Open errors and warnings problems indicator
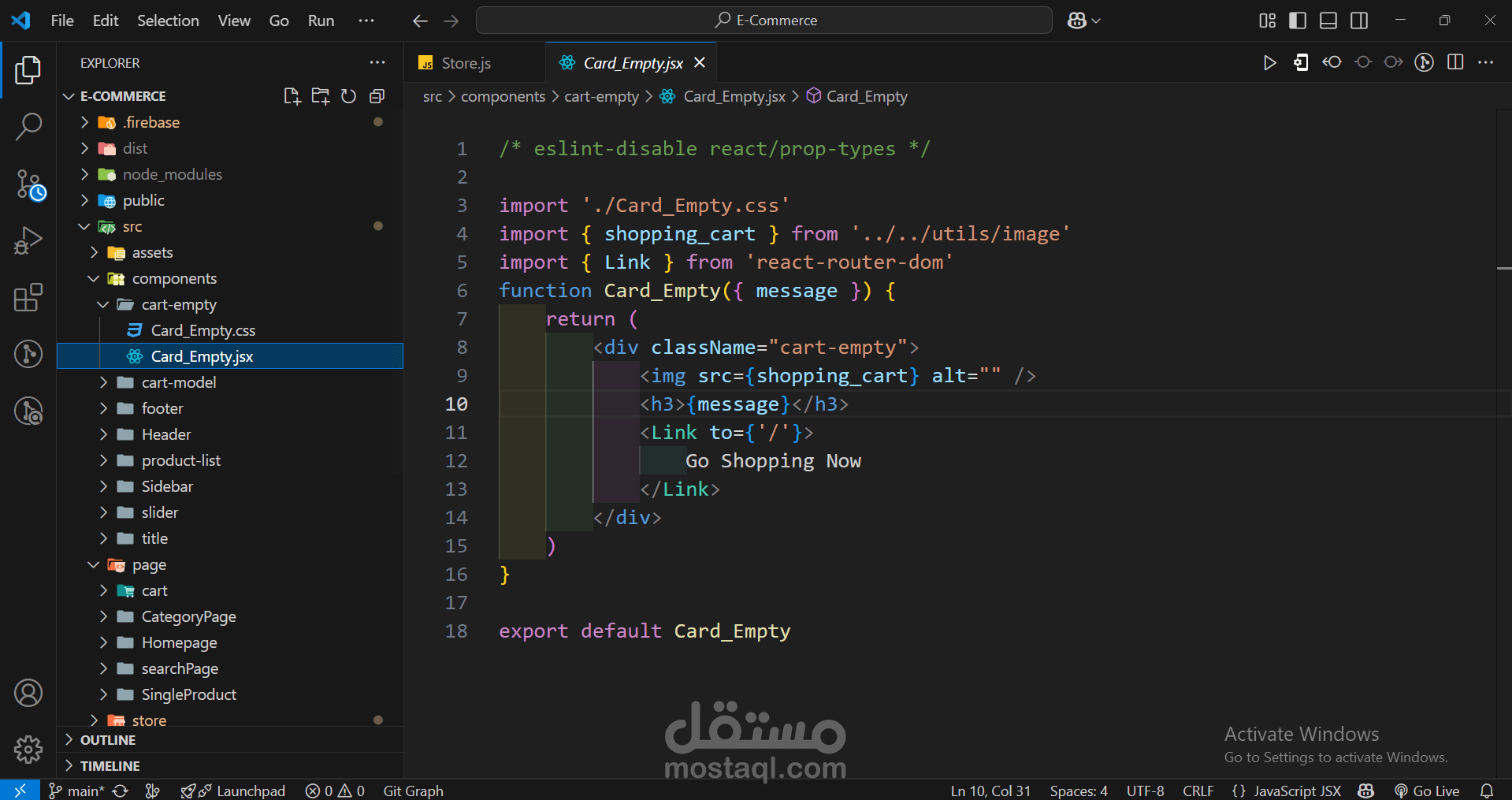 [335, 791]
